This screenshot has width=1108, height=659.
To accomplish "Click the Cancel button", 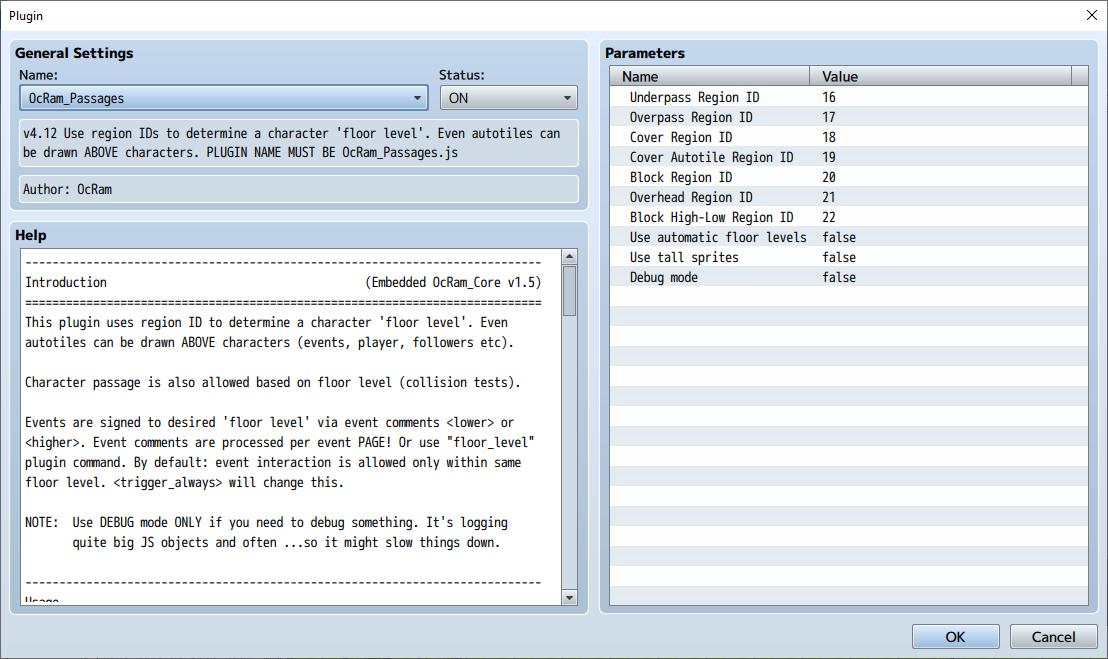I will (x=1053, y=636).
